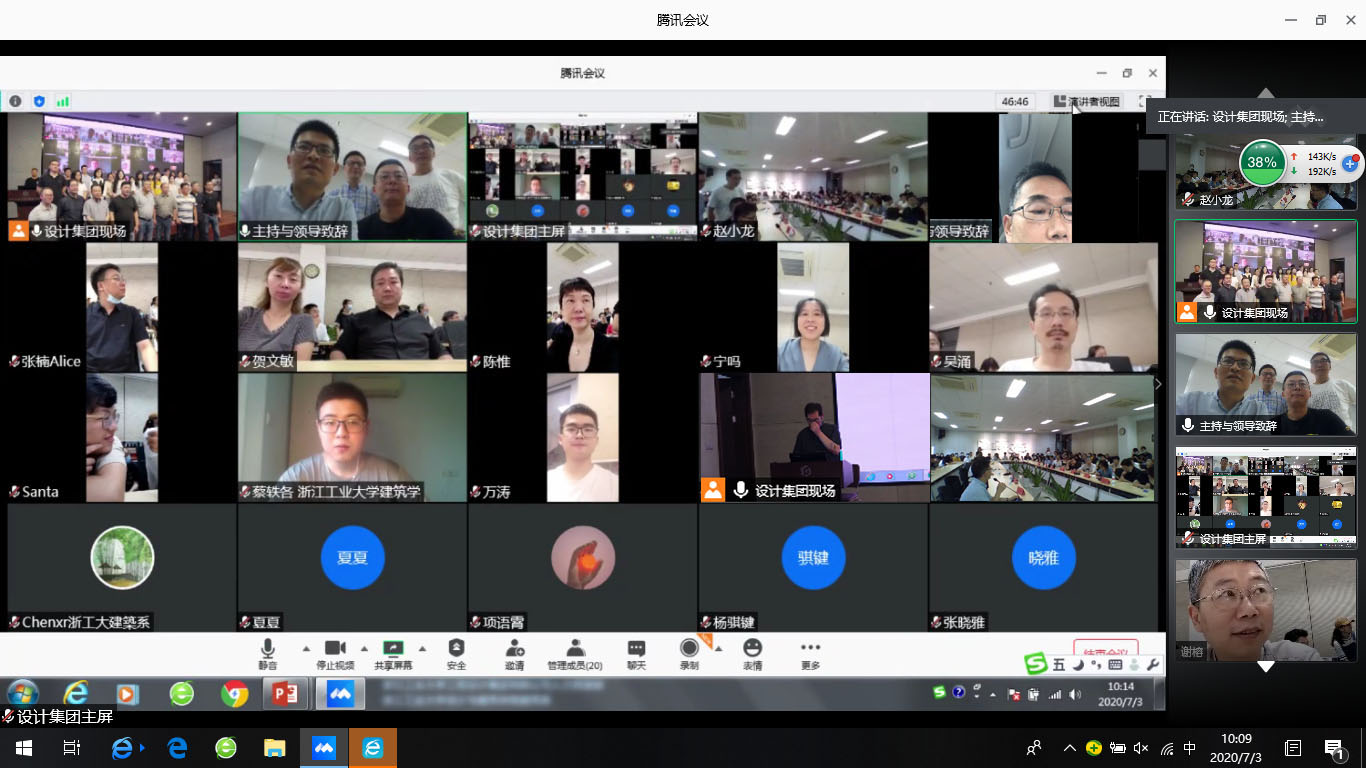Stop camera using 停止视频 button
1366x768 pixels.
[x=335, y=651]
